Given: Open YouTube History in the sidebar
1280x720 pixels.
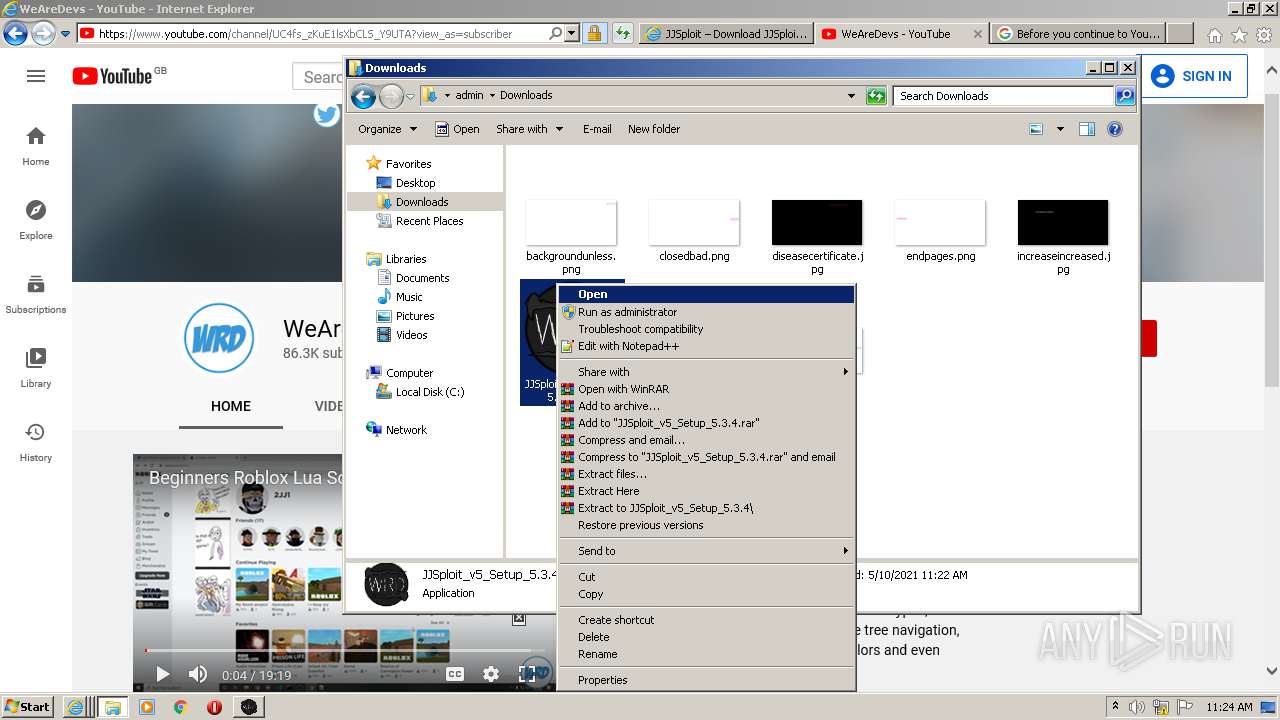Looking at the screenshot, I should tap(36, 442).
